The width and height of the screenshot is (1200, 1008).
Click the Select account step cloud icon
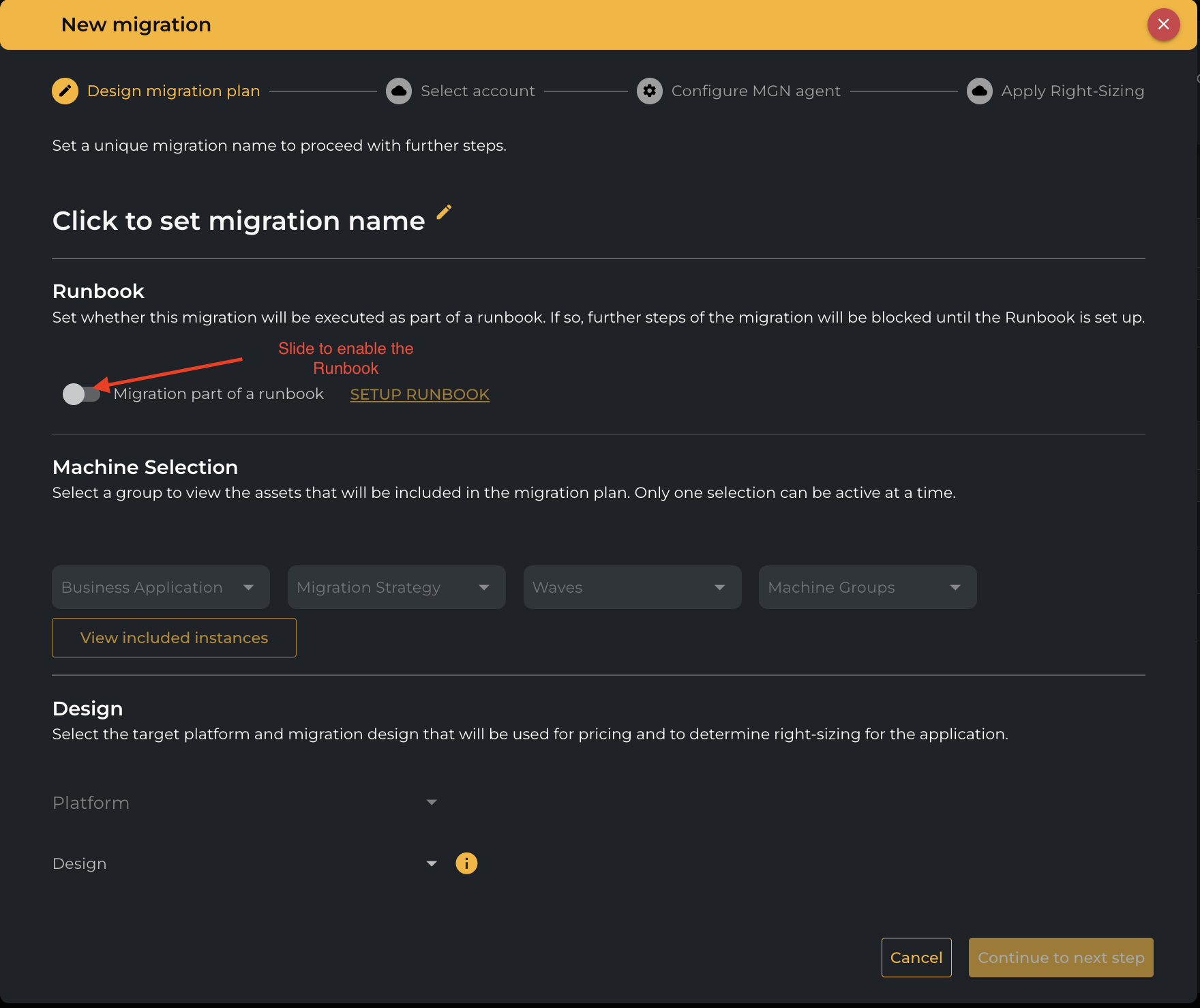pos(399,91)
